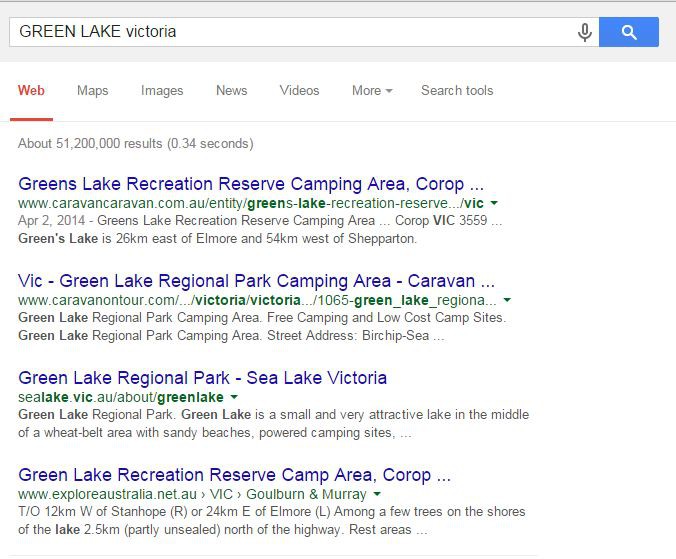
Task: Click the www.exploreaustralia.net.au green URL text
Action: (100, 494)
